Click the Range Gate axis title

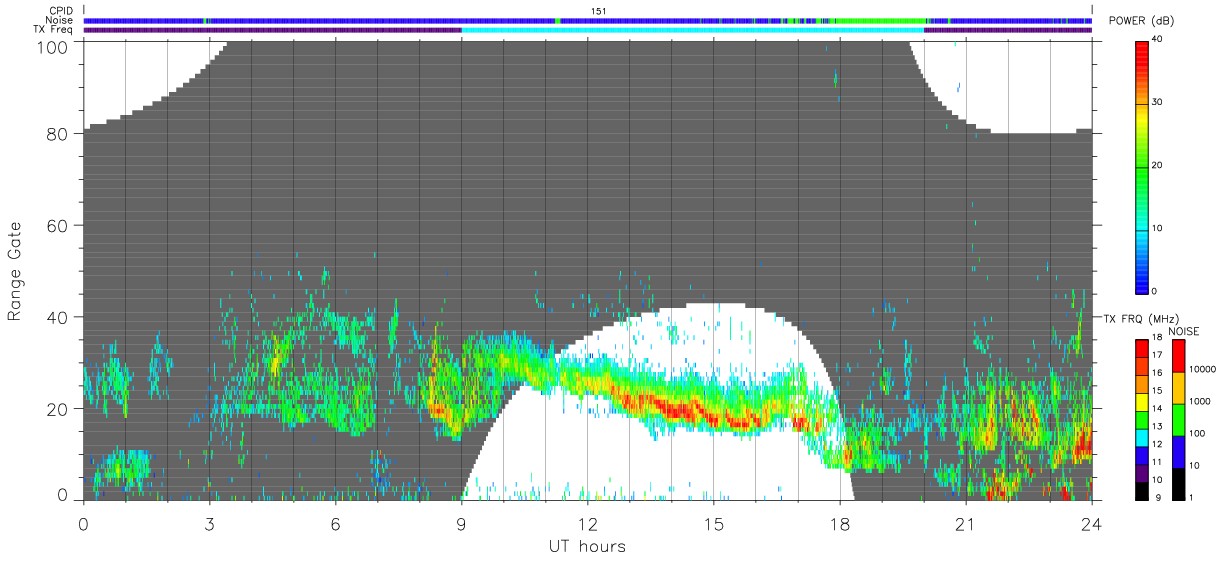click(x=15, y=272)
